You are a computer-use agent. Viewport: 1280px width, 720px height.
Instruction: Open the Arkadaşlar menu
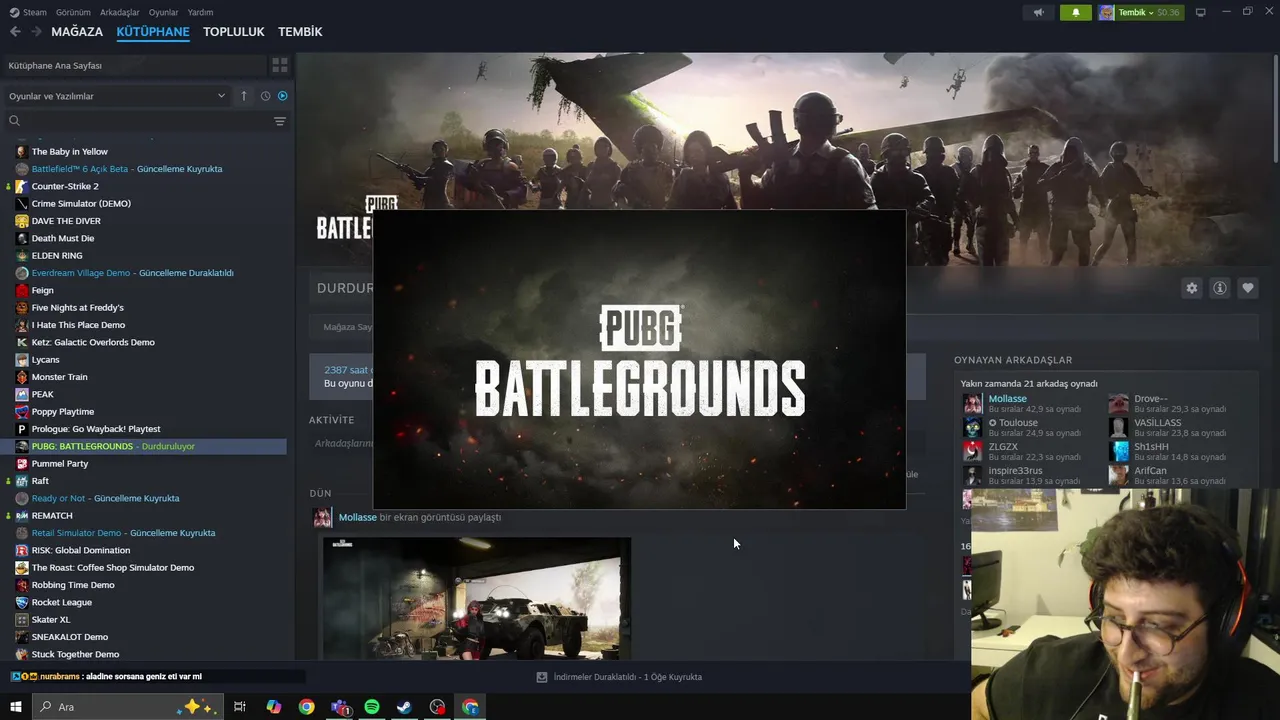click(x=120, y=12)
